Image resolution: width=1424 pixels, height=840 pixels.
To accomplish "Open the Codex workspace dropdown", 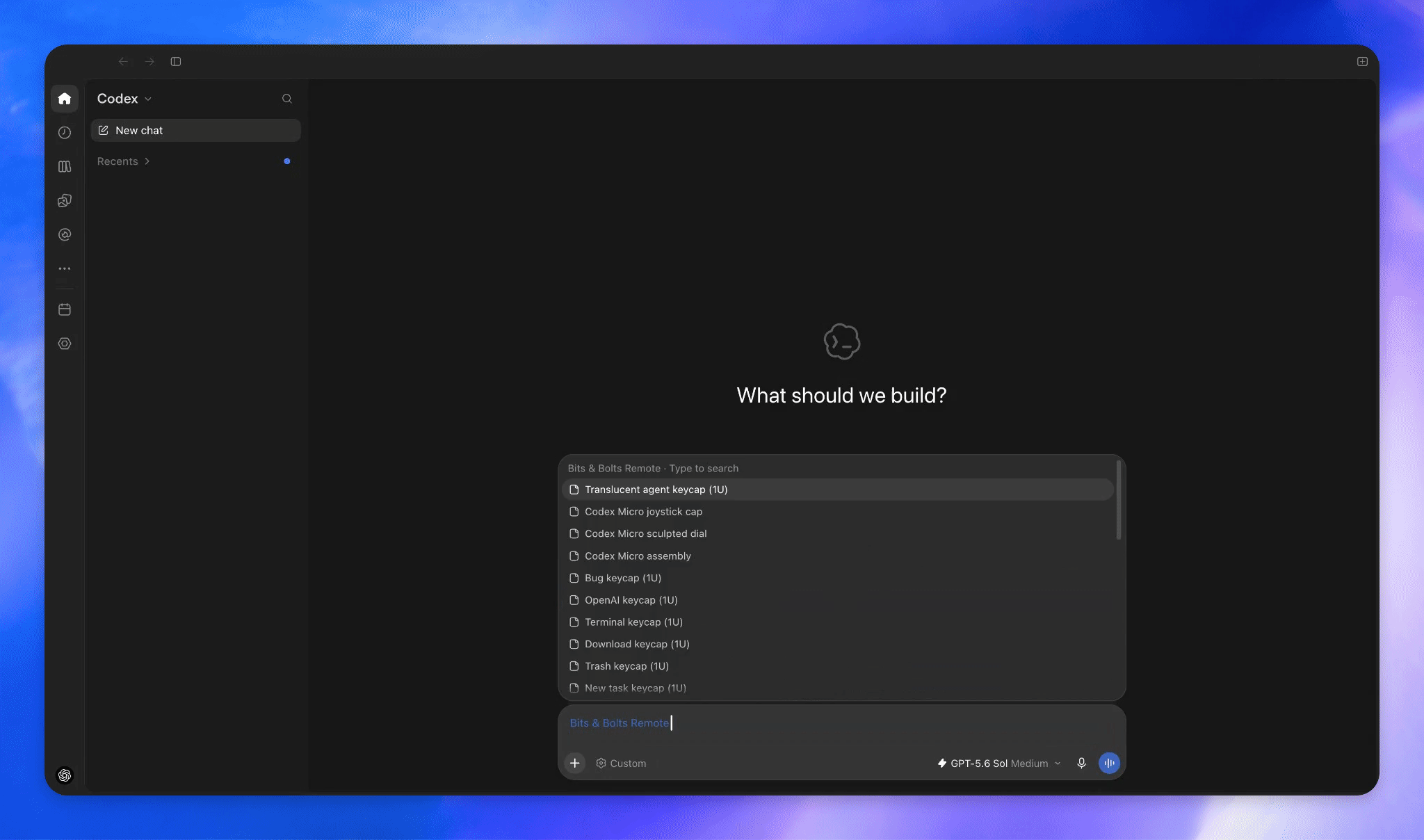I will (x=124, y=99).
